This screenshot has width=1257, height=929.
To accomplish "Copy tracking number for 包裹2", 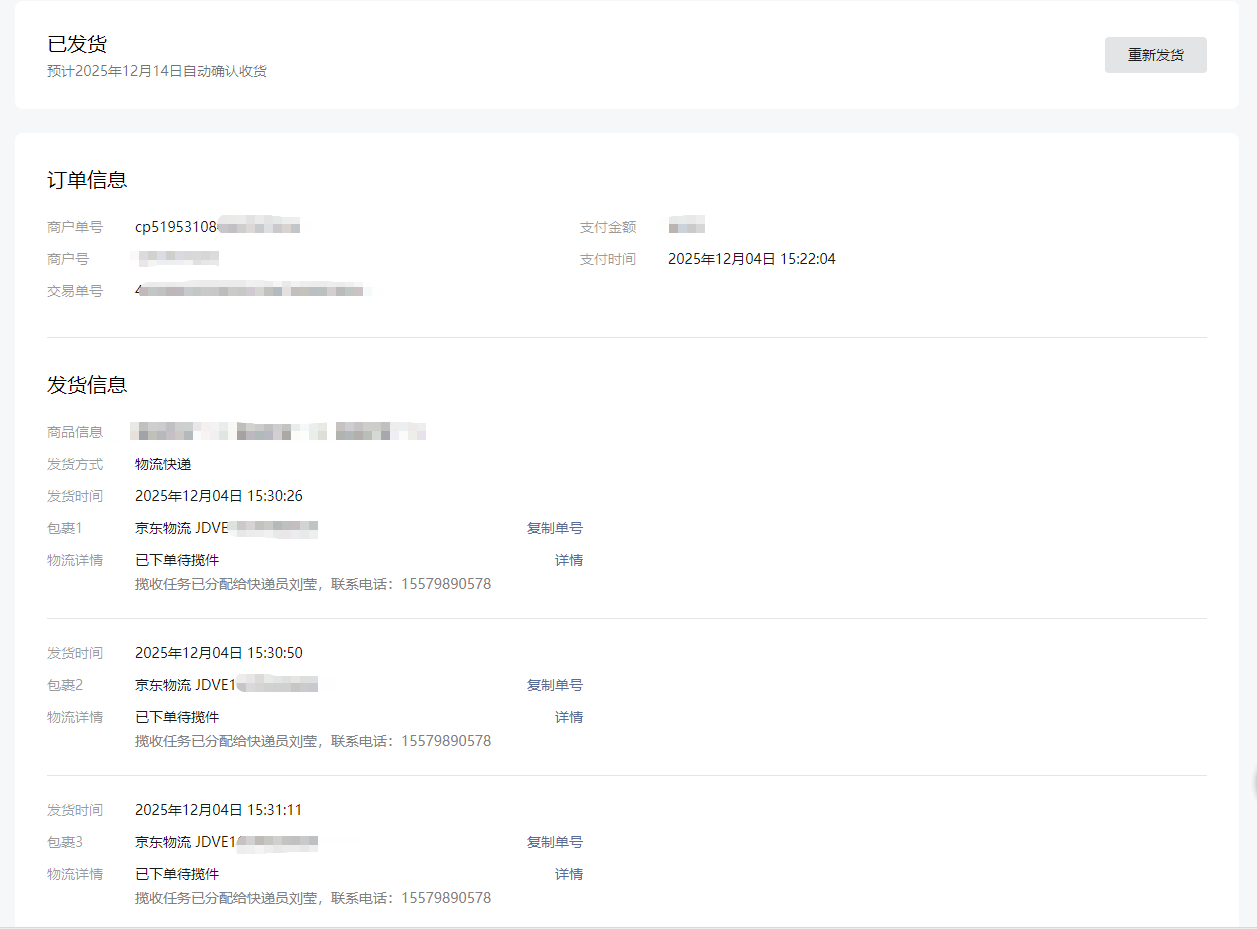I will click(554, 685).
